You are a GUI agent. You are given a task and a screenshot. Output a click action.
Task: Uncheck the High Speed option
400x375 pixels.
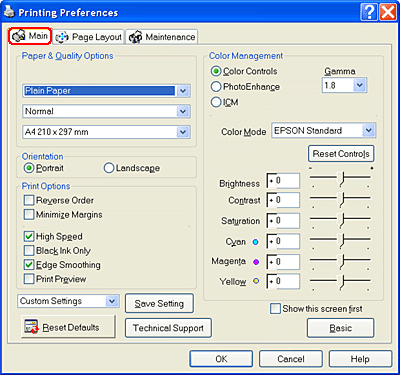pyautogui.click(x=29, y=236)
